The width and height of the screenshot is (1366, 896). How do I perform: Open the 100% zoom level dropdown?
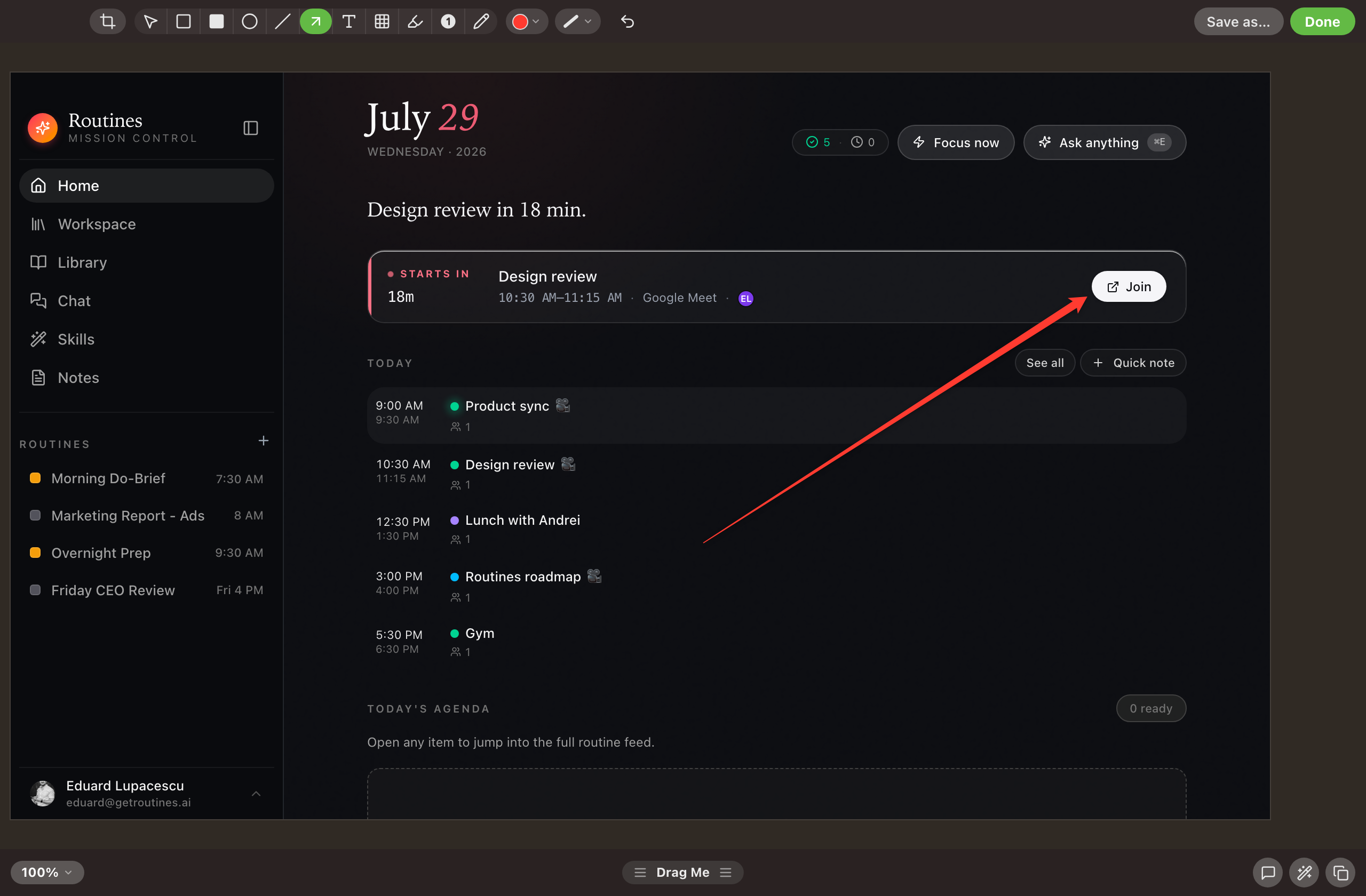47,872
